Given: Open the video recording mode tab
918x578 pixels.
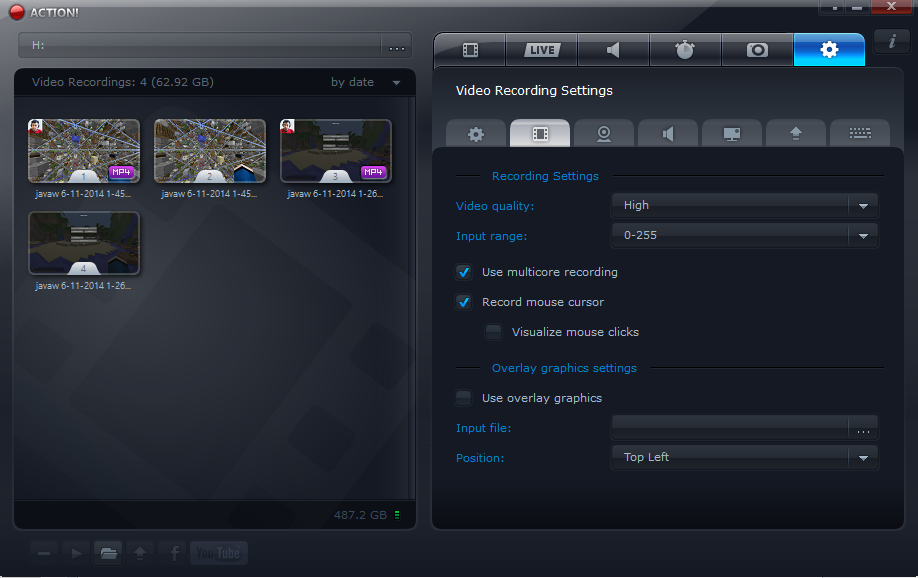Looking at the screenshot, I should pyautogui.click(x=470, y=50).
